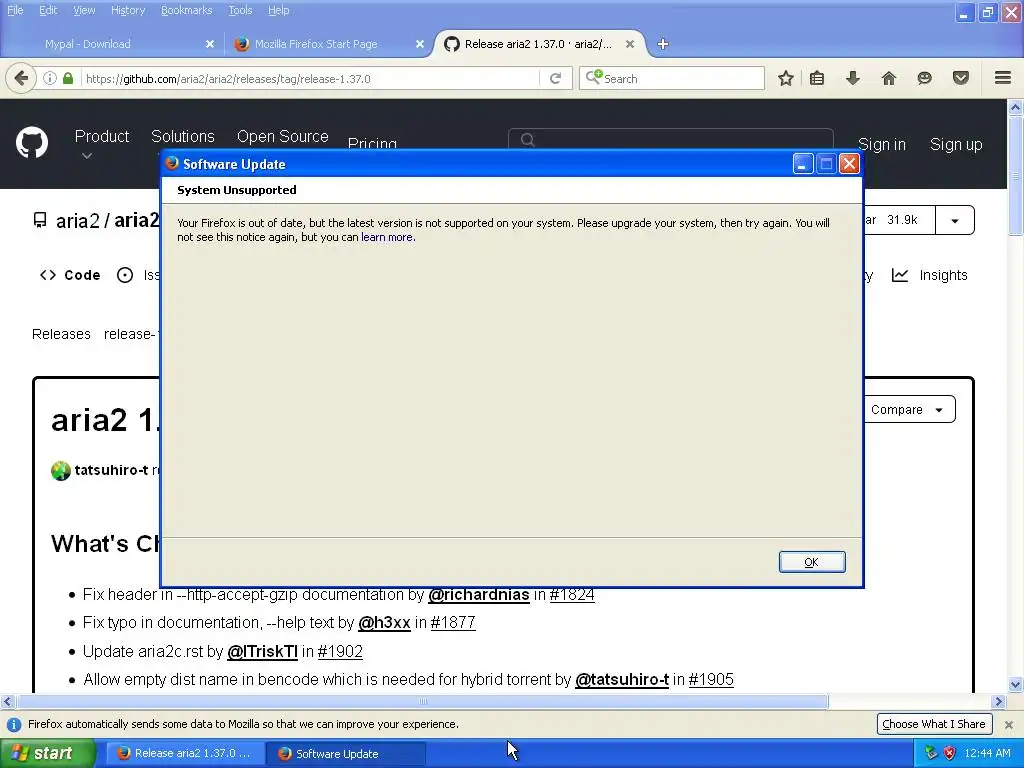Screen dimensions: 1024x768
Task: Click the tatsuhiro-t avatar image
Action: pos(61,470)
